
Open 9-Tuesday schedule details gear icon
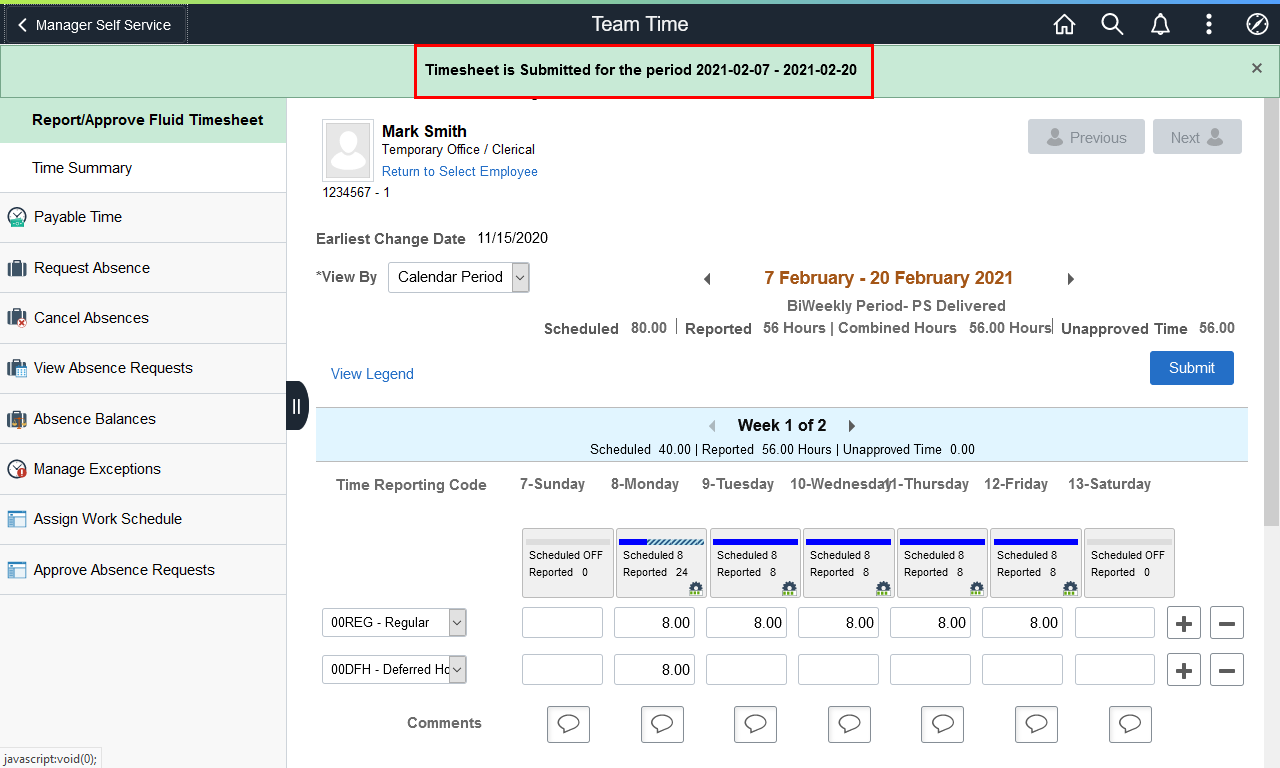click(x=789, y=588)
